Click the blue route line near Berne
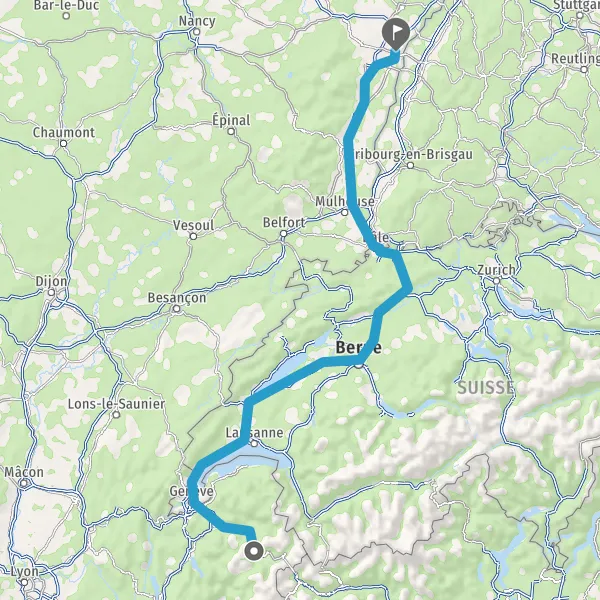 [341, 361]
